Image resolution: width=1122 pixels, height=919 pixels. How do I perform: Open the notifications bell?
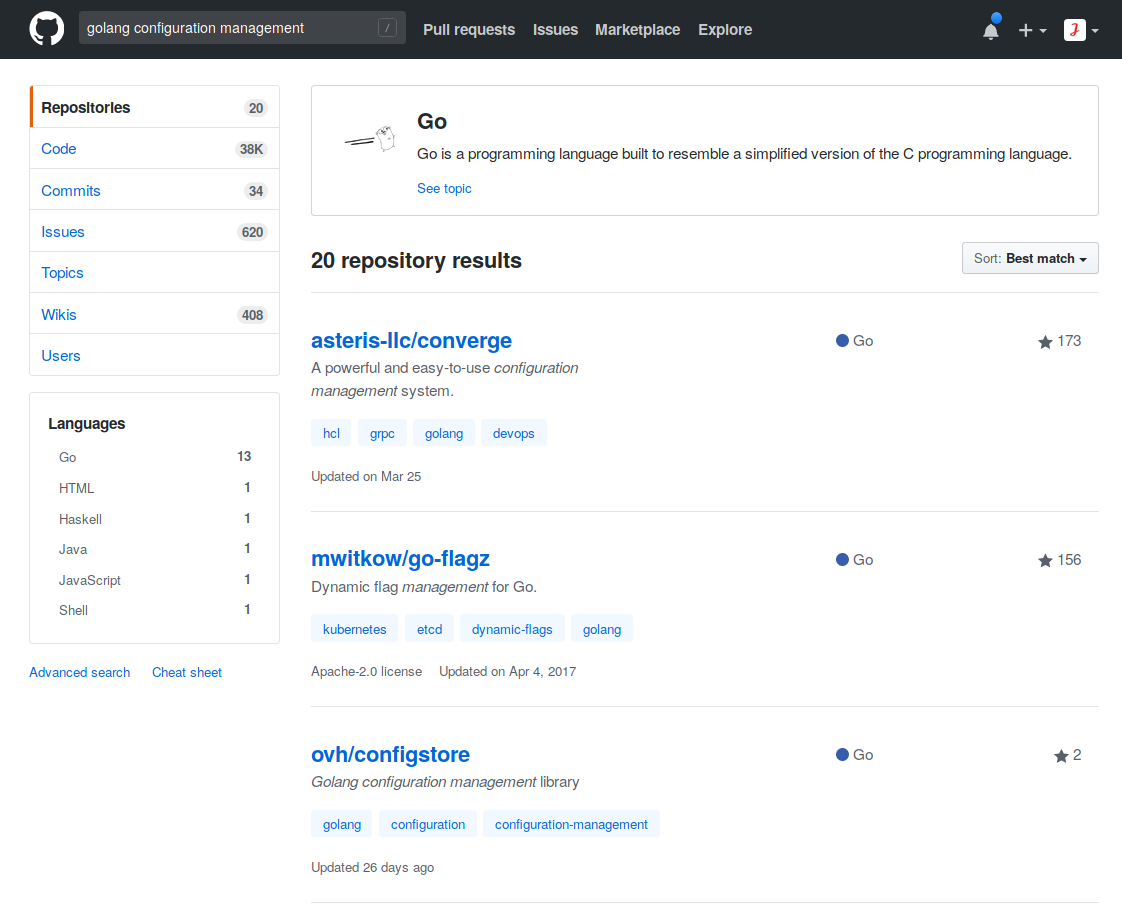tap(991, 29)
